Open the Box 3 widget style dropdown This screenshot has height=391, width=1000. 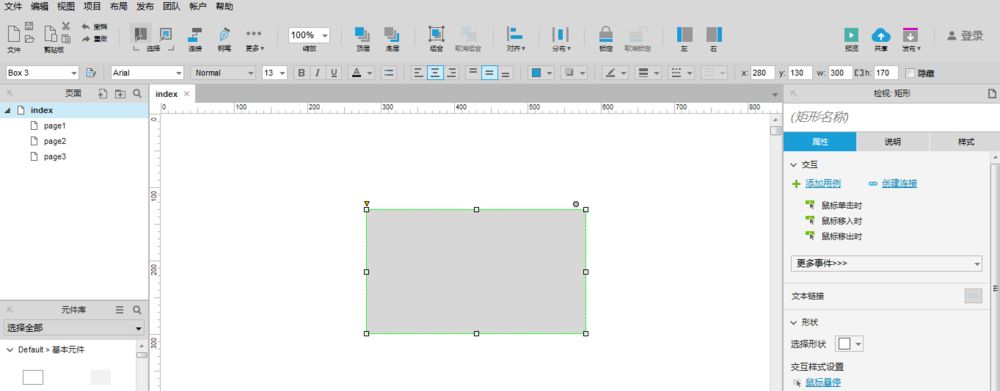(42, 73)
